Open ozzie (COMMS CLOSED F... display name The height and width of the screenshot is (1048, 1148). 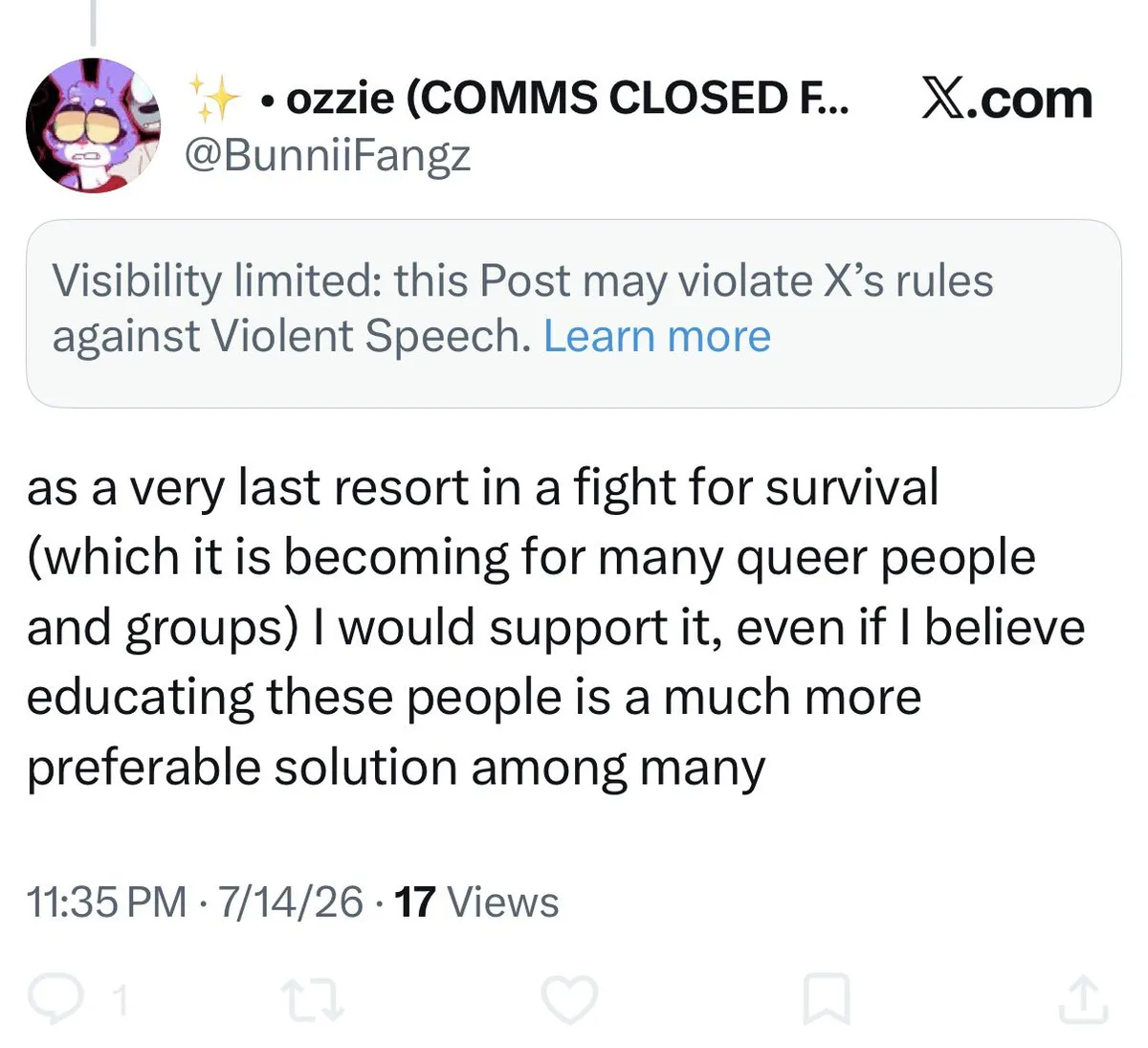(554, 99)
